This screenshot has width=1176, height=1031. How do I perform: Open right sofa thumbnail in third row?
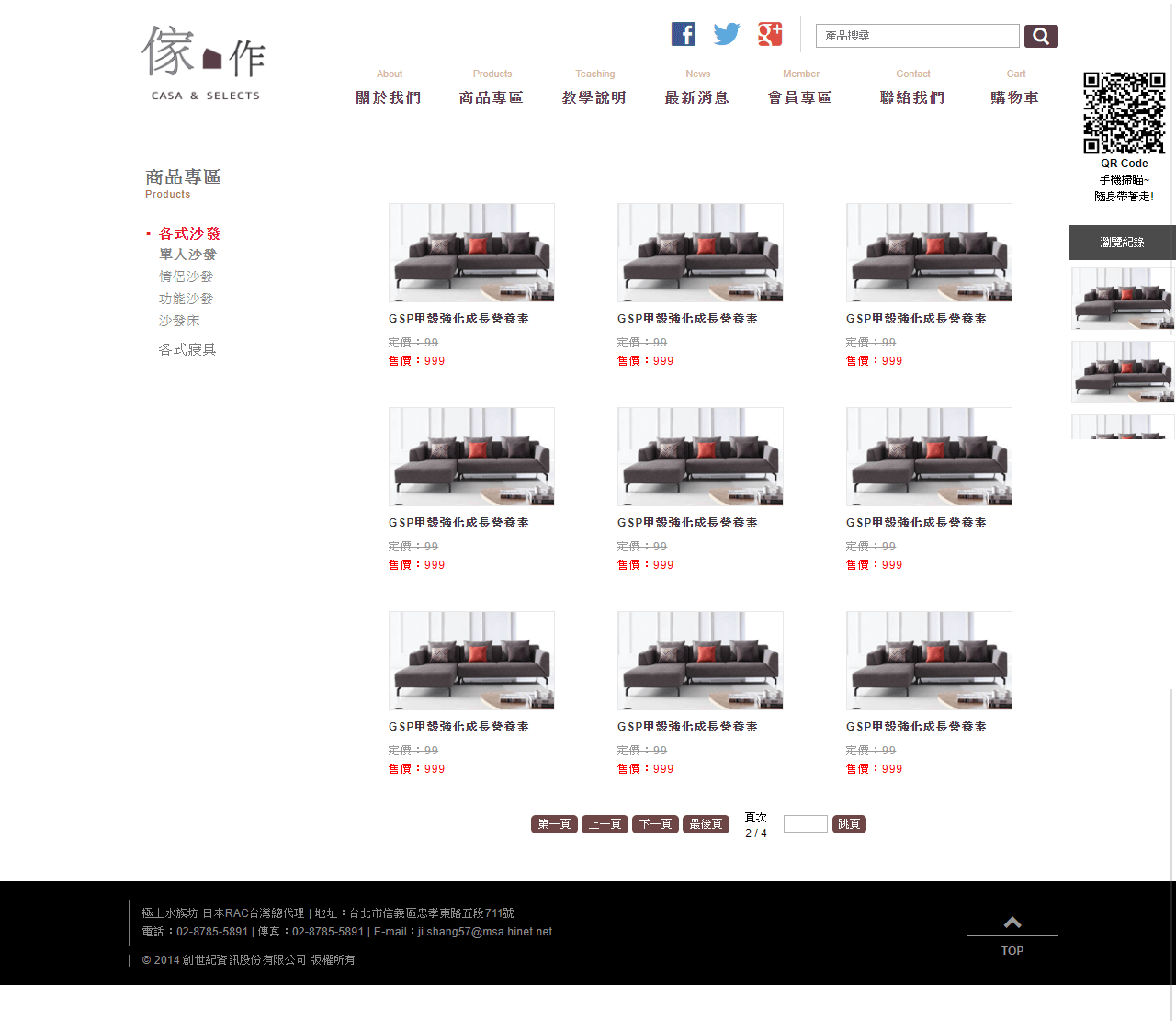click(929, 661)
